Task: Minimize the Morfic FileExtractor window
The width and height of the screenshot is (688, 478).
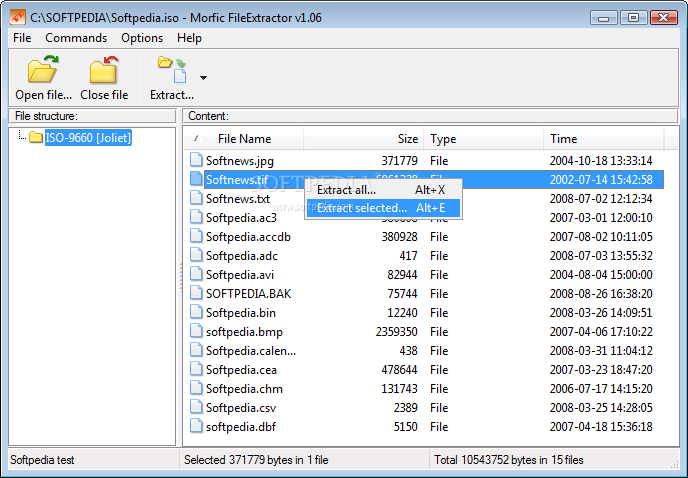Action: click(x=604, y=18)
